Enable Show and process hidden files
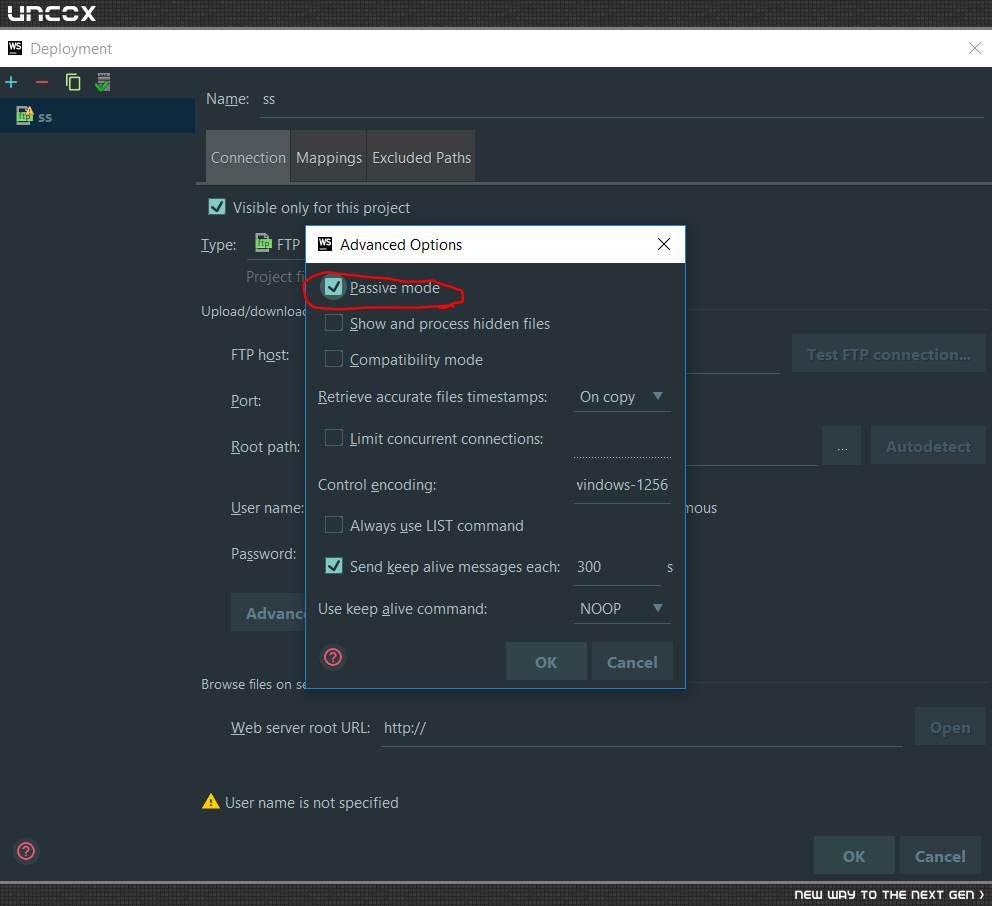Viewport: 992px width, 906px height. pyautogui.click(x=333, y=323)
